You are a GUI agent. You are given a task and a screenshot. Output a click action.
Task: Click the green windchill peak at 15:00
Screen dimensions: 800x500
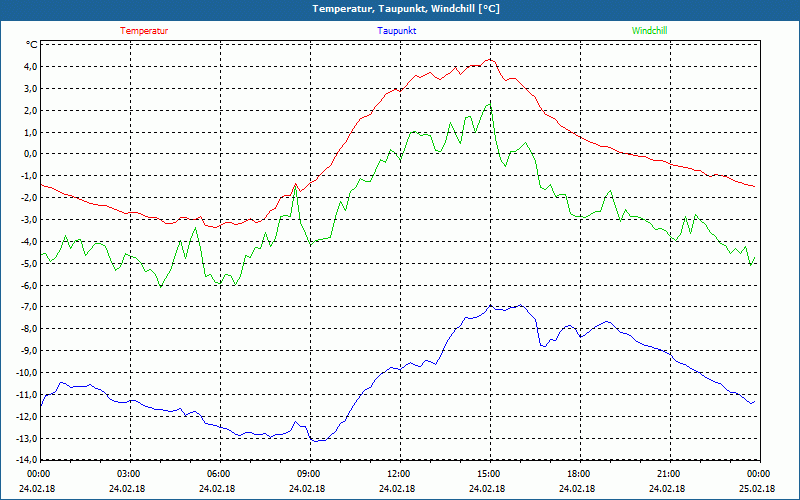[489, 104]
